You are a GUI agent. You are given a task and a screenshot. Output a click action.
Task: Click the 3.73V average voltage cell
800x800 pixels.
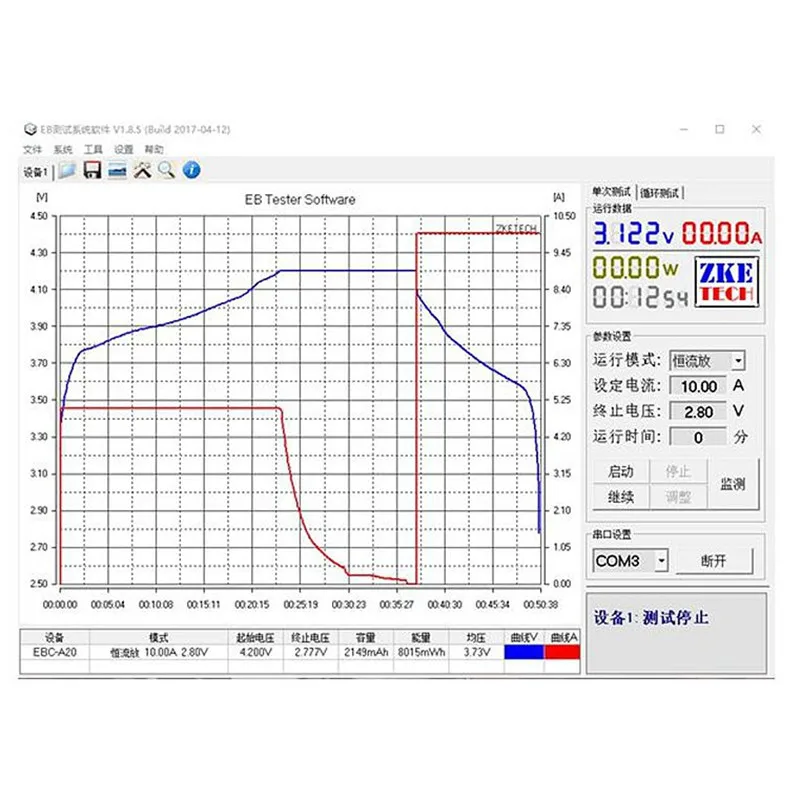coord(477,652)
